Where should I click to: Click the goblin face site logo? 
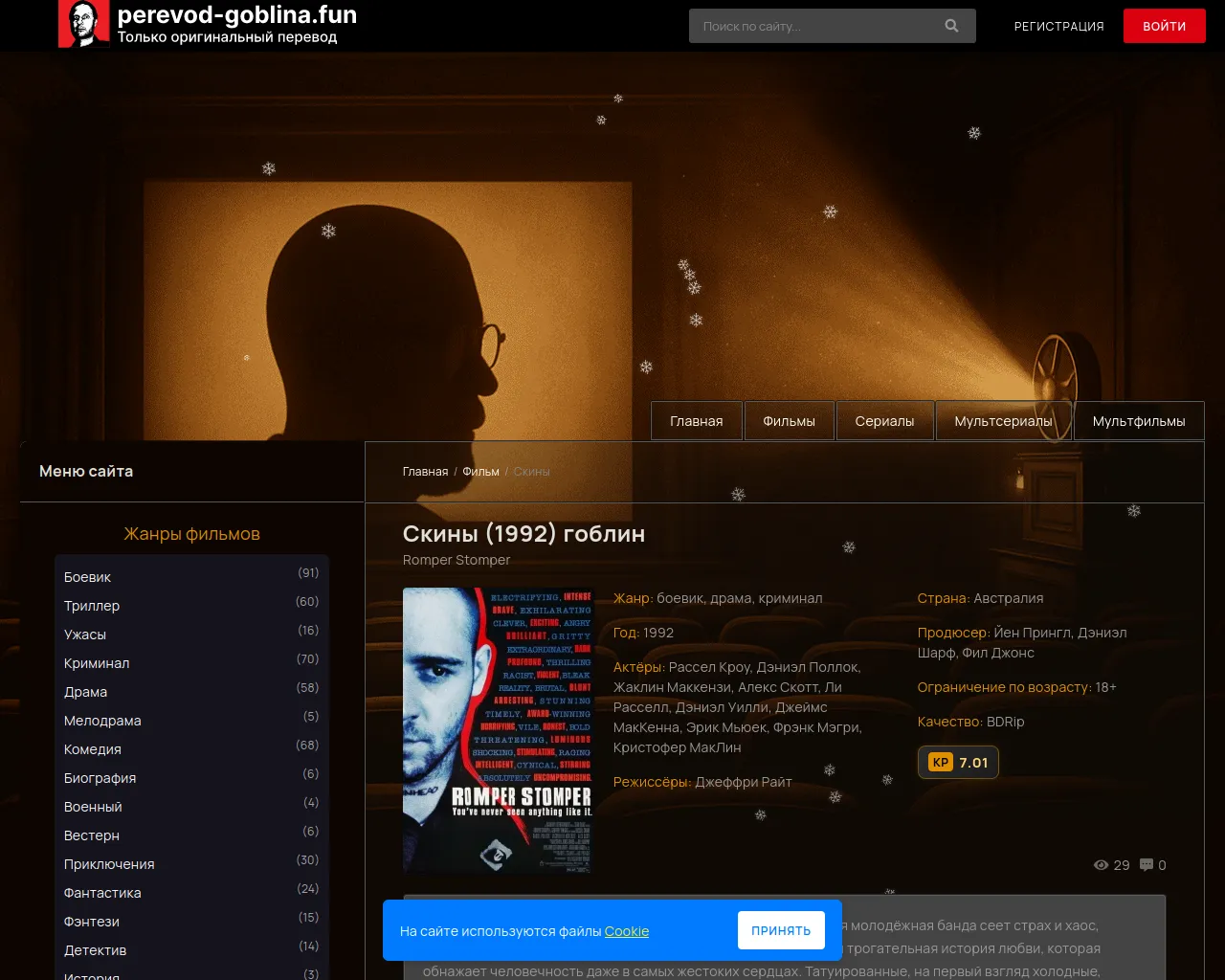click(83, 24)
